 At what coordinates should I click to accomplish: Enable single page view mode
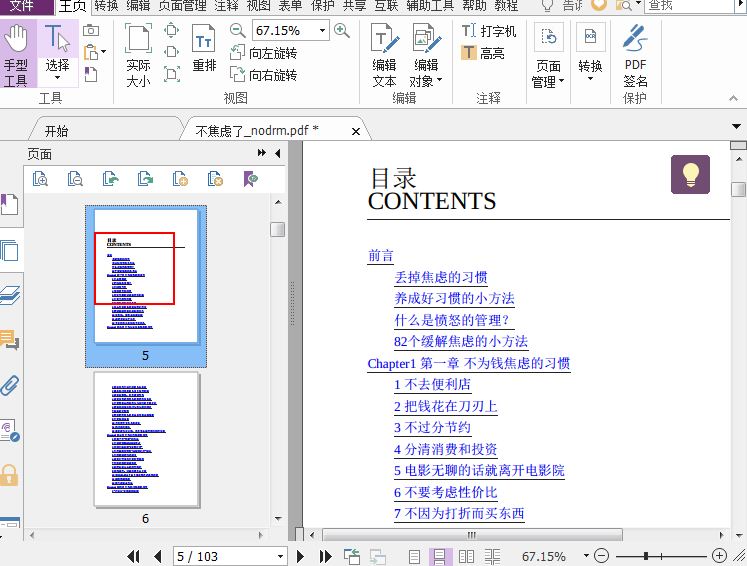click(414, 556)
